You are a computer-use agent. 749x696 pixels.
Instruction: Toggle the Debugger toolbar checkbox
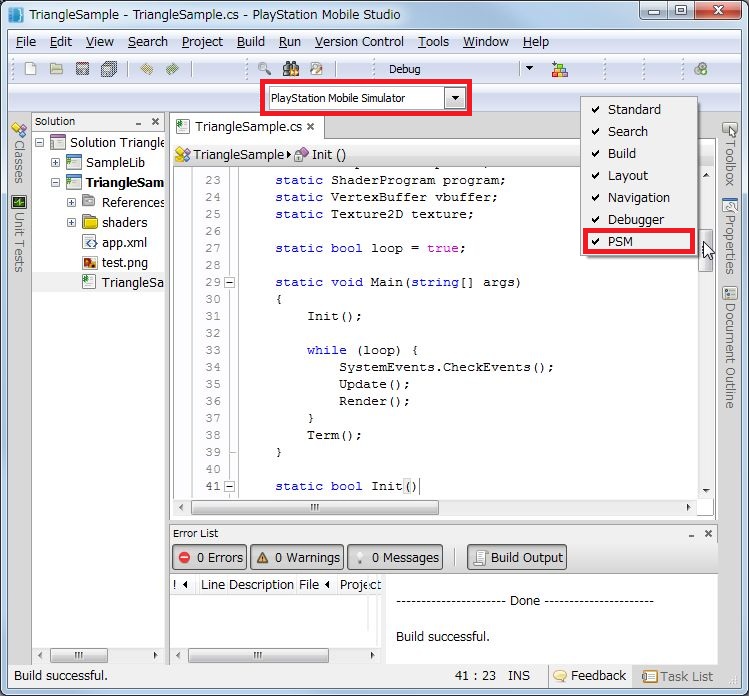635,219
